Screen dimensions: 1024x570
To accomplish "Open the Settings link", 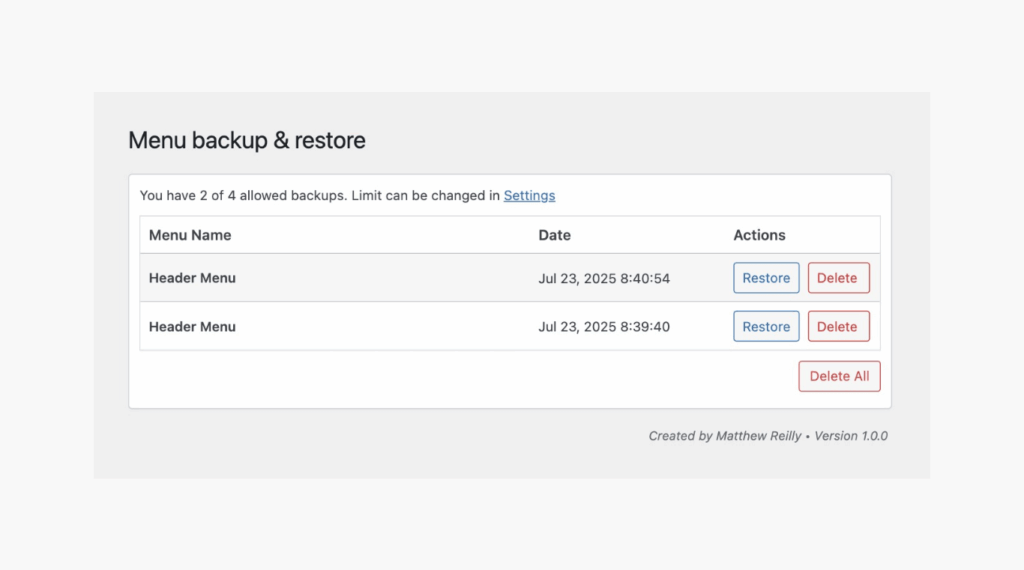I will click(x=529, y=196).
